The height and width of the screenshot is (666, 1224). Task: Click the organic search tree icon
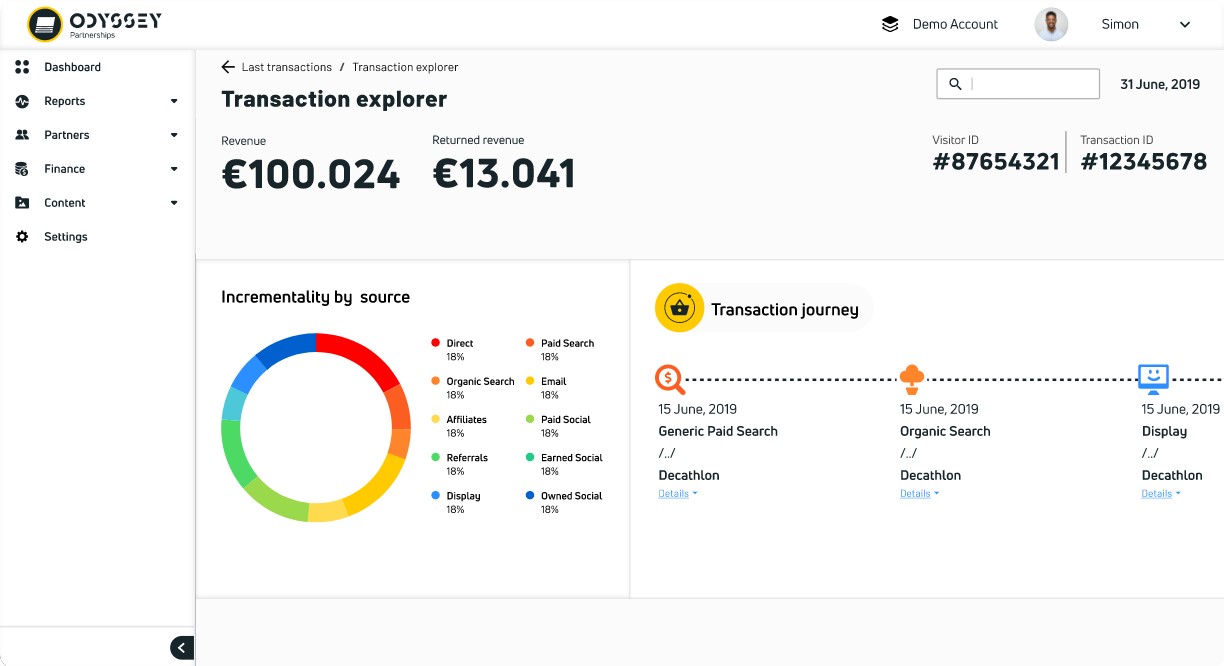[x=911, y=378]
